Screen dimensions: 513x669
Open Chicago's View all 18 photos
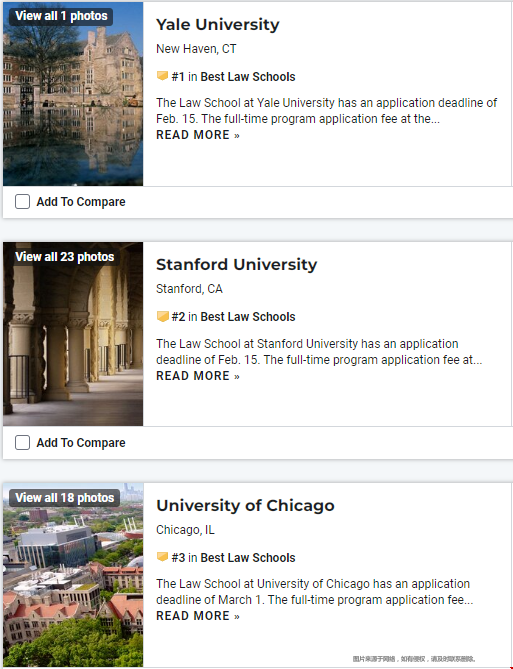tap(64, 498)
